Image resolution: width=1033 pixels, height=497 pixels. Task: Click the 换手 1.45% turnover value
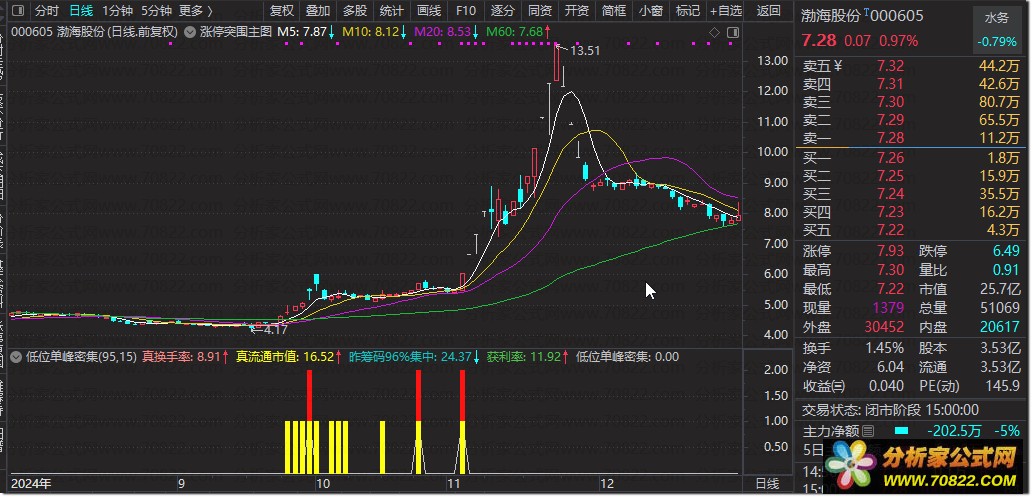(x=884, y=348)
